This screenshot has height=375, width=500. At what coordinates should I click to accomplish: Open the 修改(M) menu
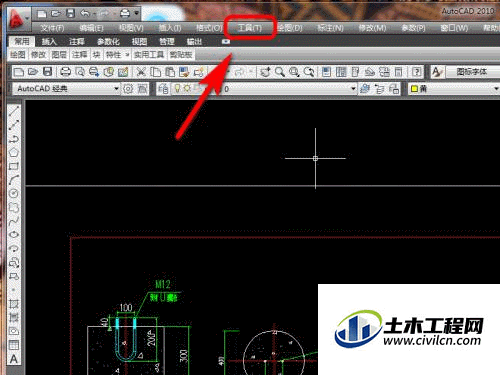pos(372,28)
